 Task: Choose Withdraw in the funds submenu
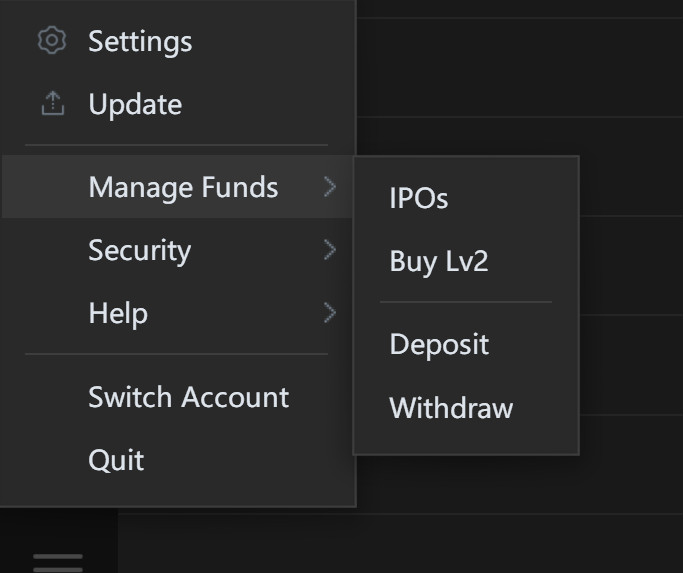coord(451,408)
